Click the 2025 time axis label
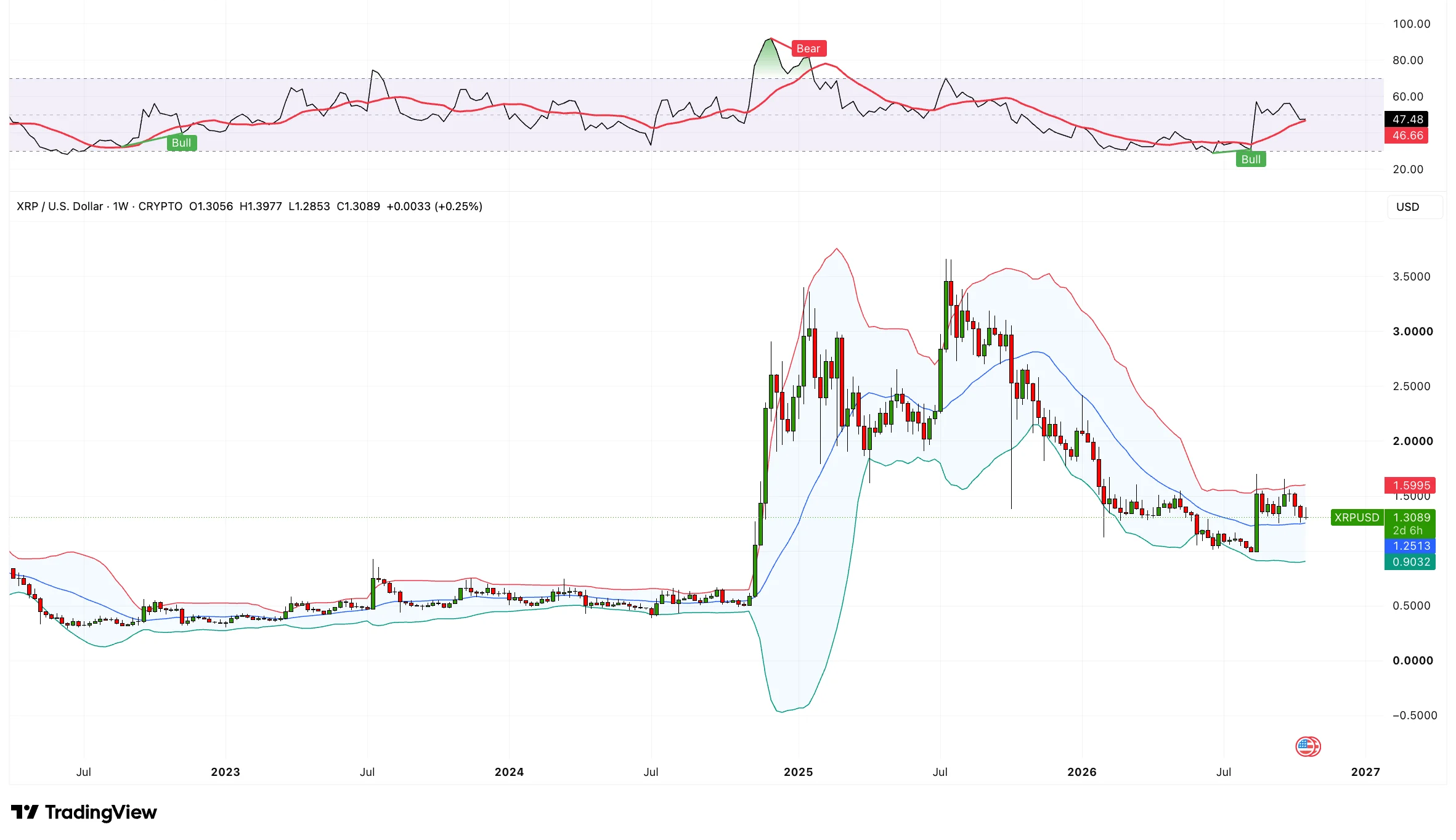 pyautogui.click(x=799, y=772)
